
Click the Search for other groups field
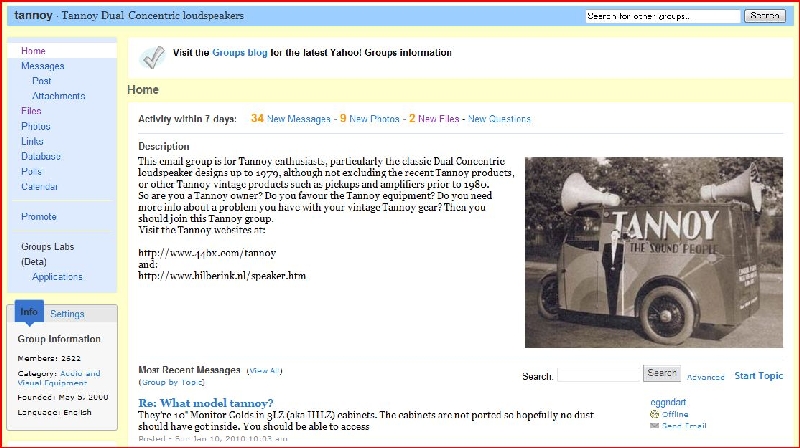(x=662, y=16)
